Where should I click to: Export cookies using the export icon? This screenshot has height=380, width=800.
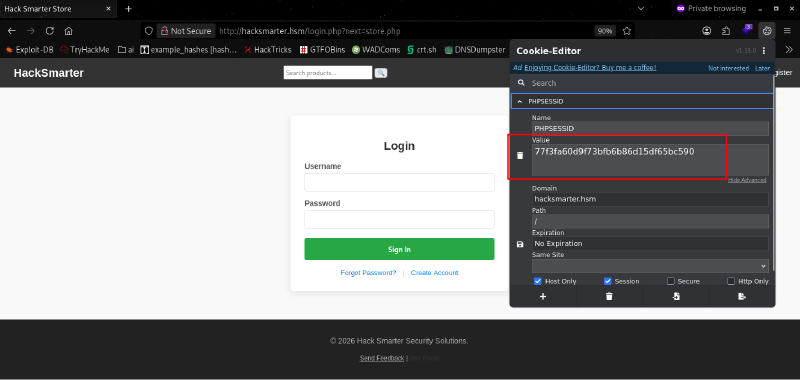coord(742,296)
